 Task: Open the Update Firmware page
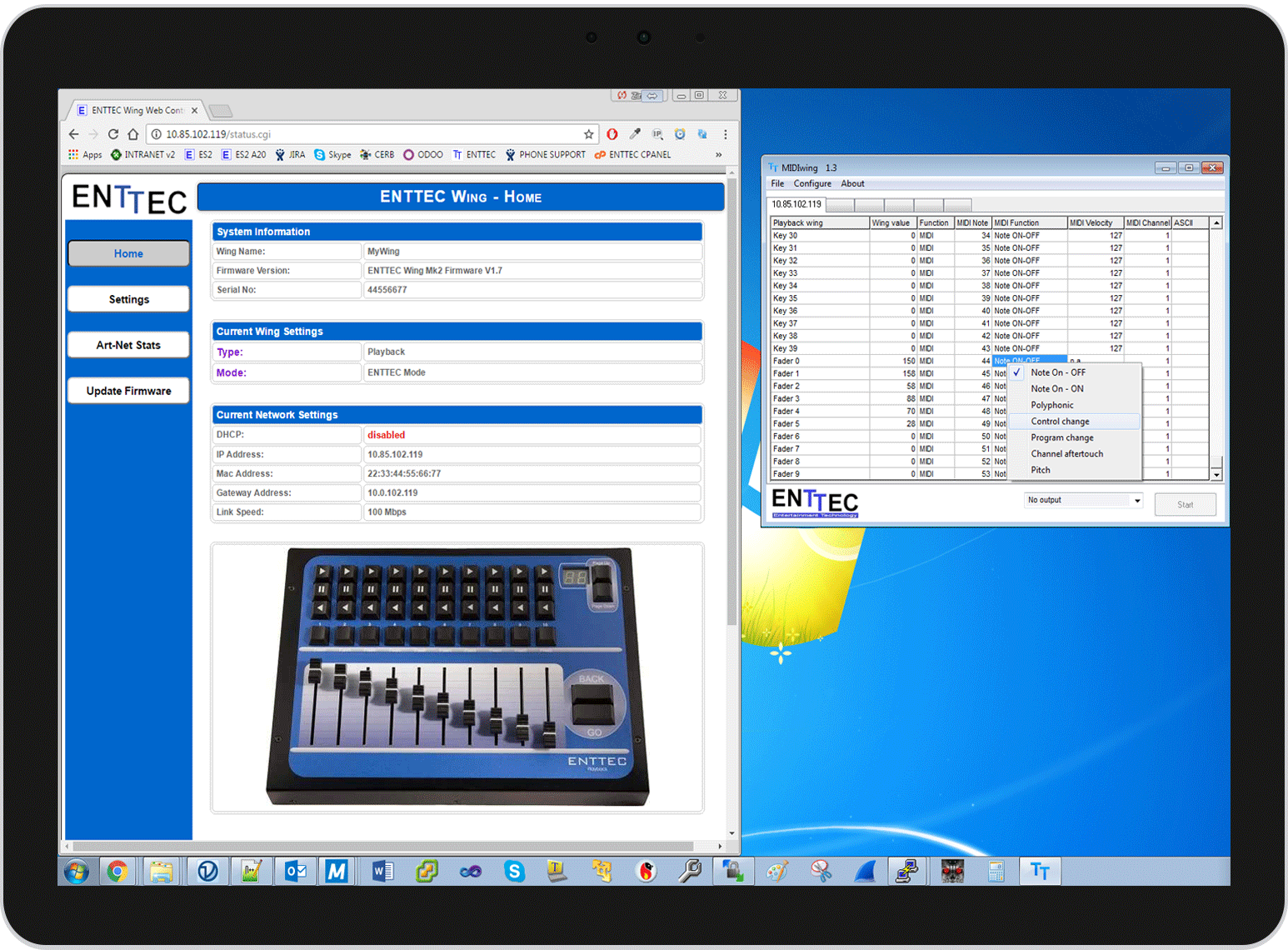tap(128, 391)
